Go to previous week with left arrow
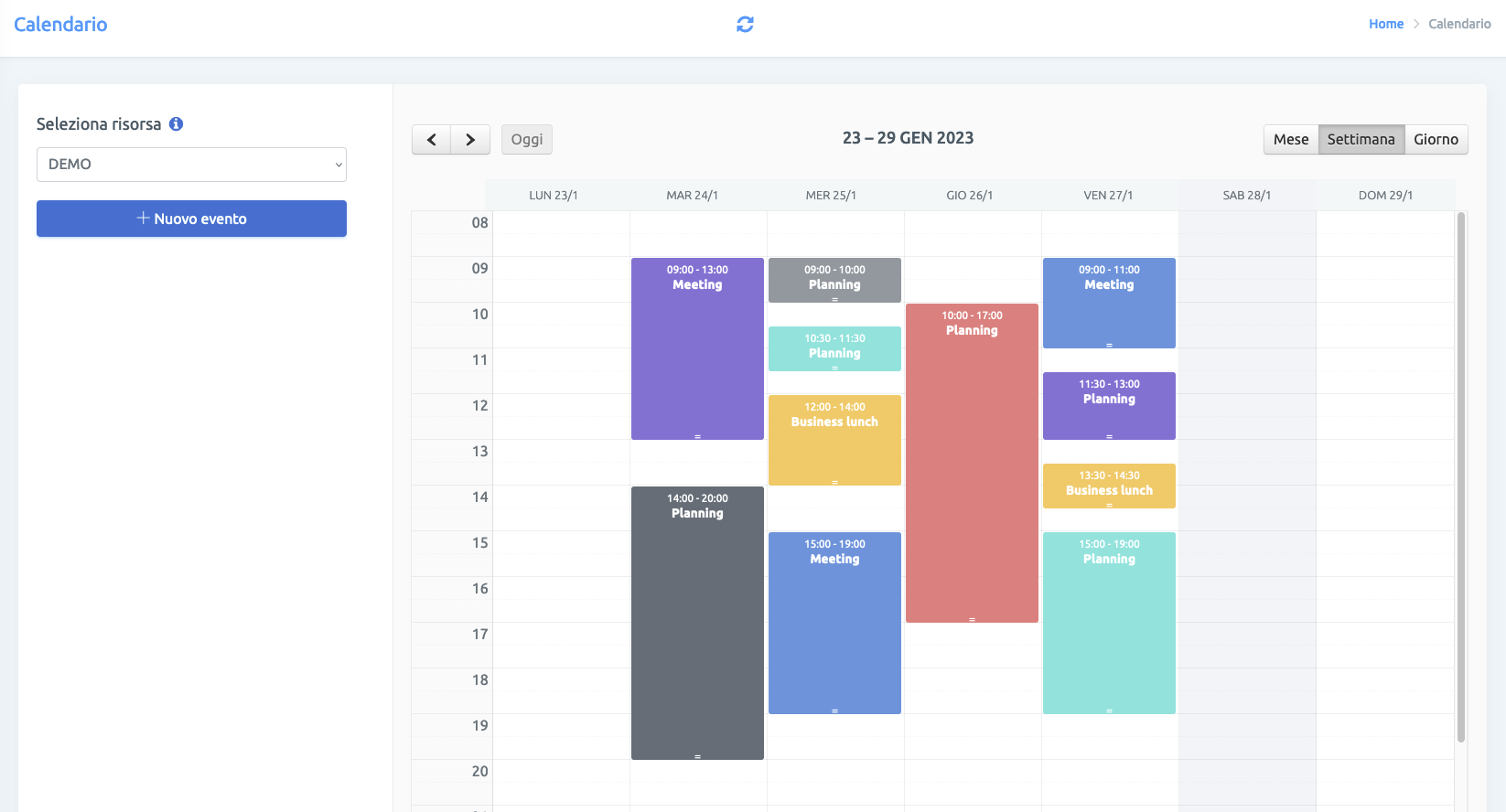 [432, 140]
